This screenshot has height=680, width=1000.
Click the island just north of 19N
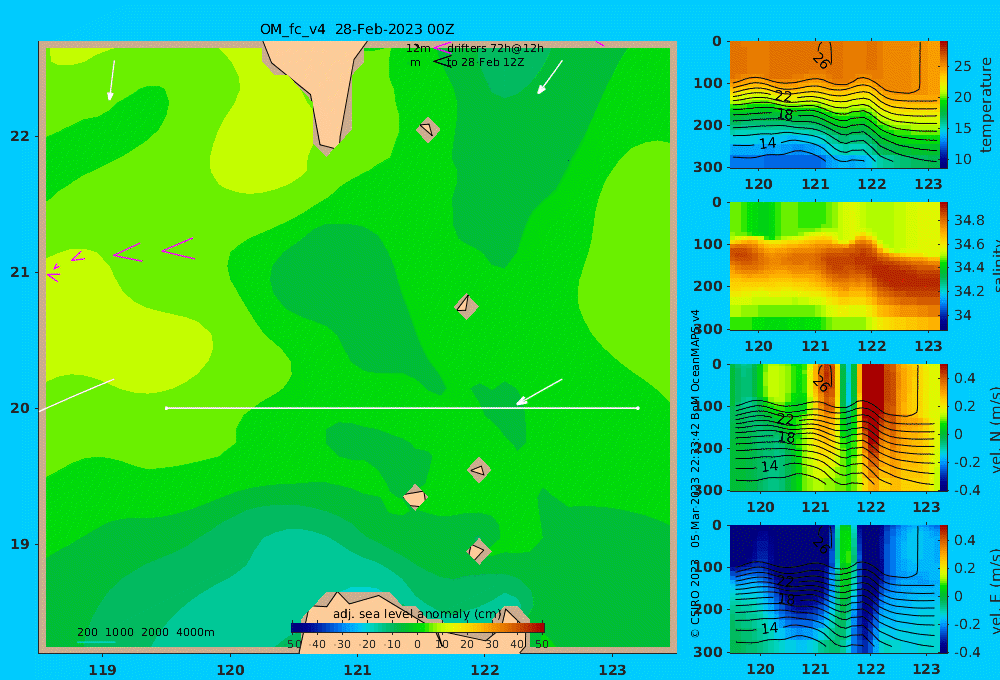[478, 551]
